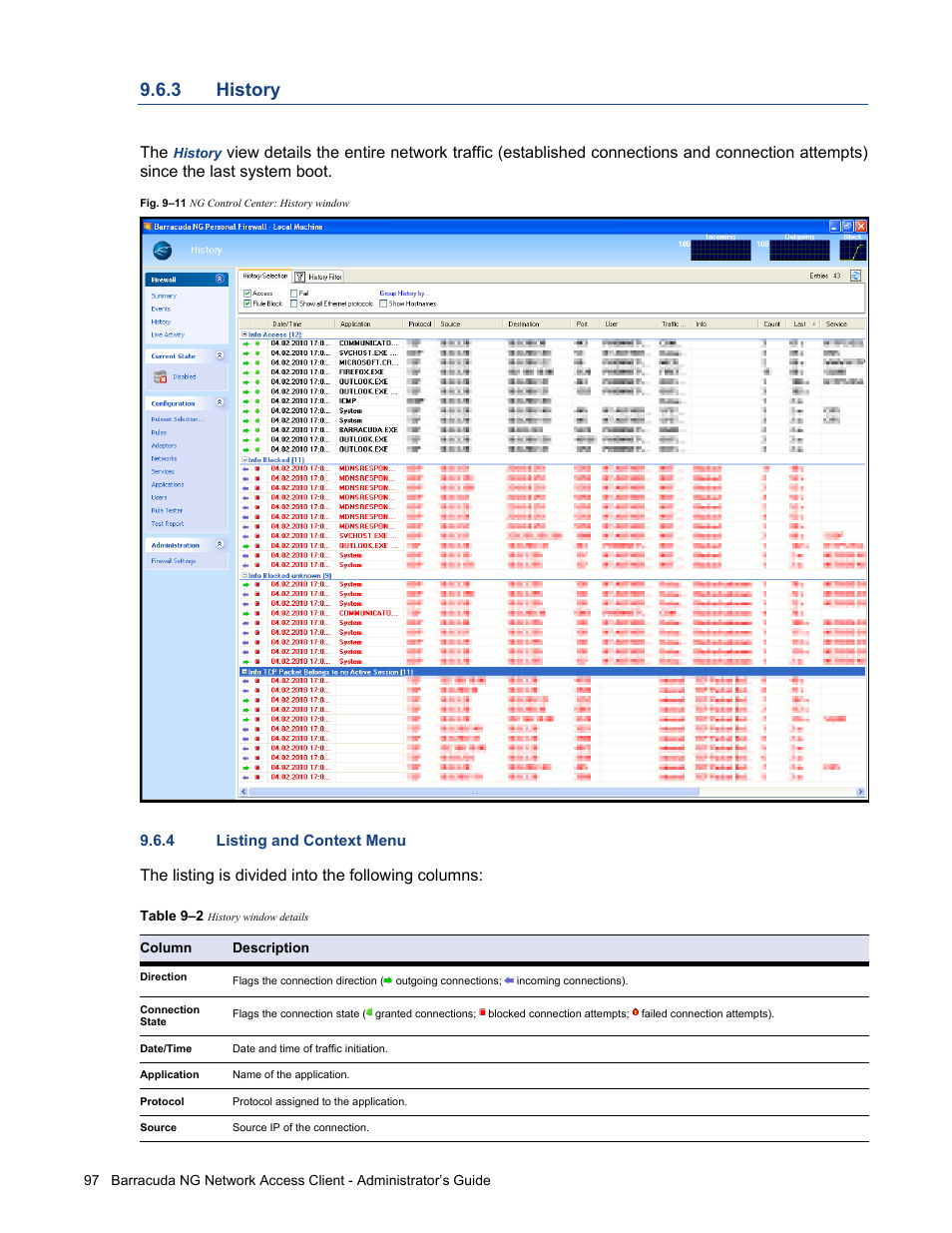Viewport: 952px width, 1233px height.
Task: Click the Disabled state label
Action: coord(185,376)
